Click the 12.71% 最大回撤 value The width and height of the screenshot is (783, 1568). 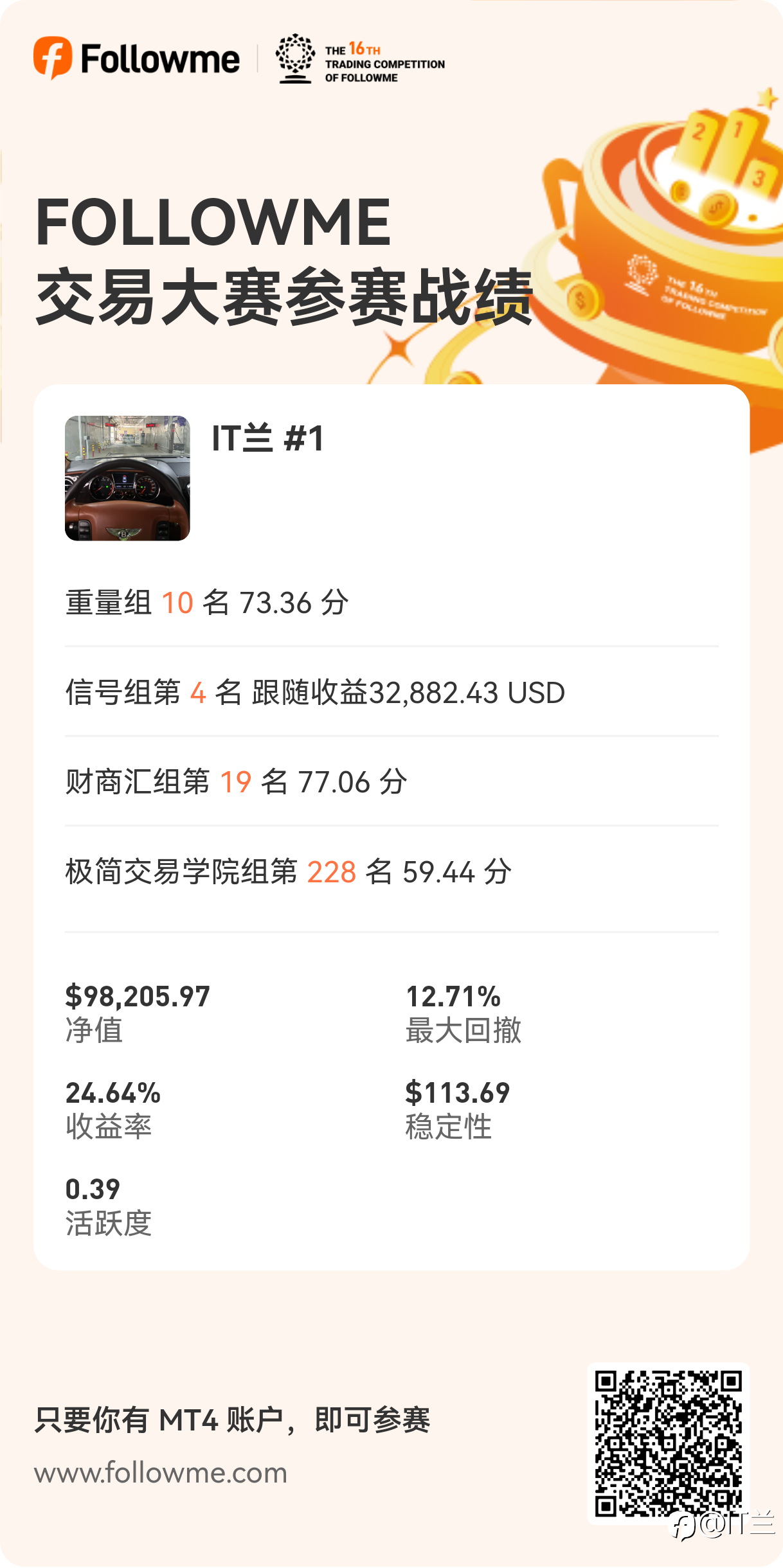pyautogui.click(x=453, y=997)
